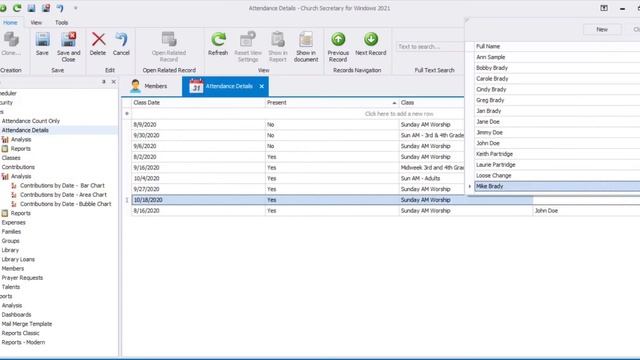Switch to the Home ribbon tab
This screenshot has height=360, width=640.
[10, 23]
